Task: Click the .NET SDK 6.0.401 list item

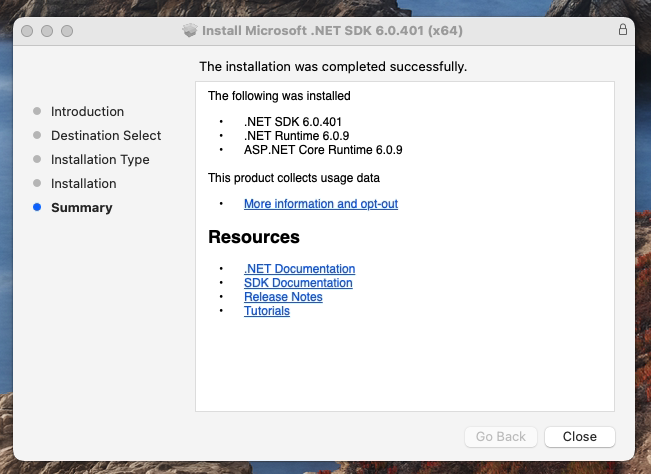Action: click(x=293, y=122)
